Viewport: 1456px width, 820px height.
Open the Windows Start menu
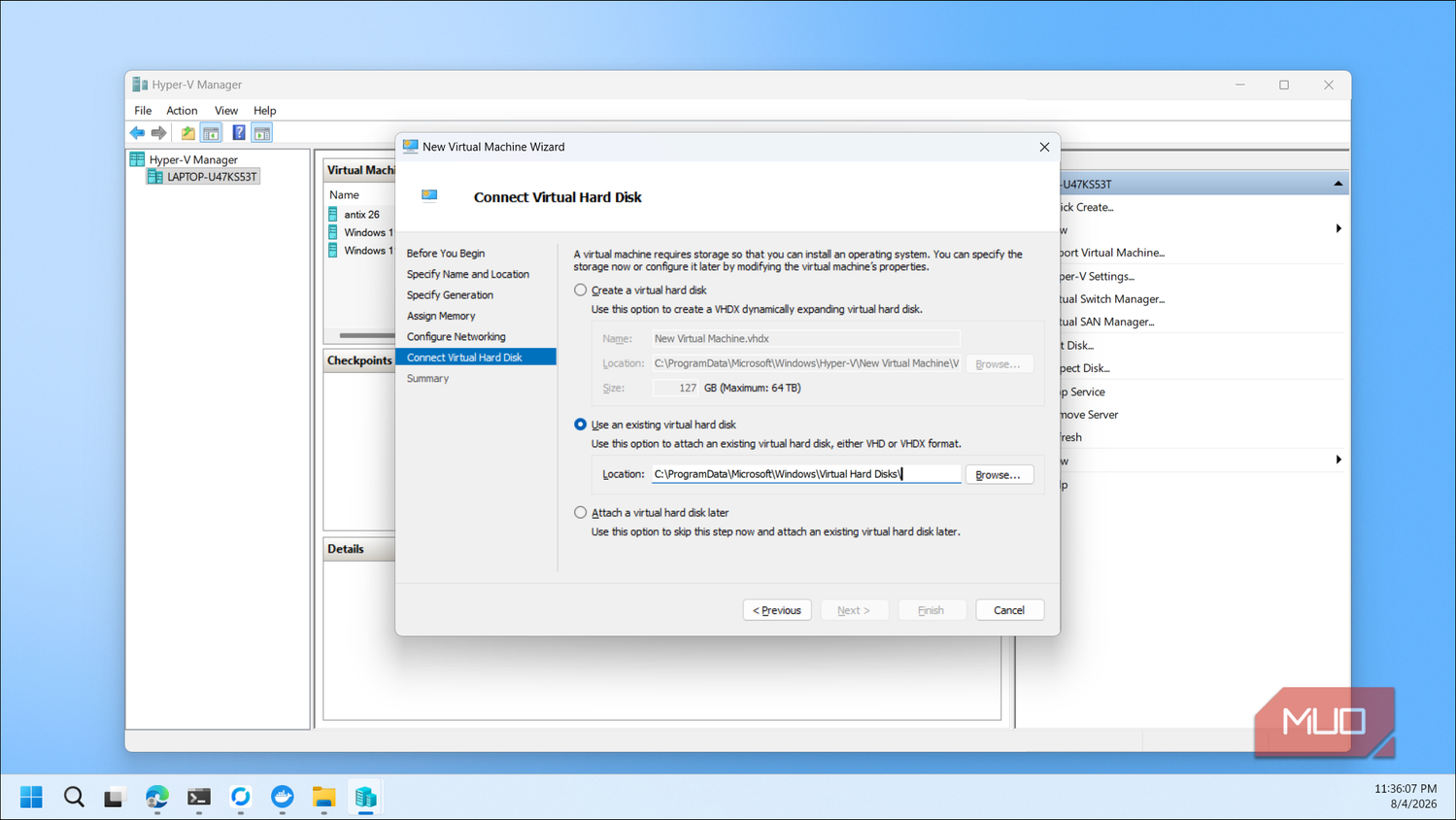31,797
